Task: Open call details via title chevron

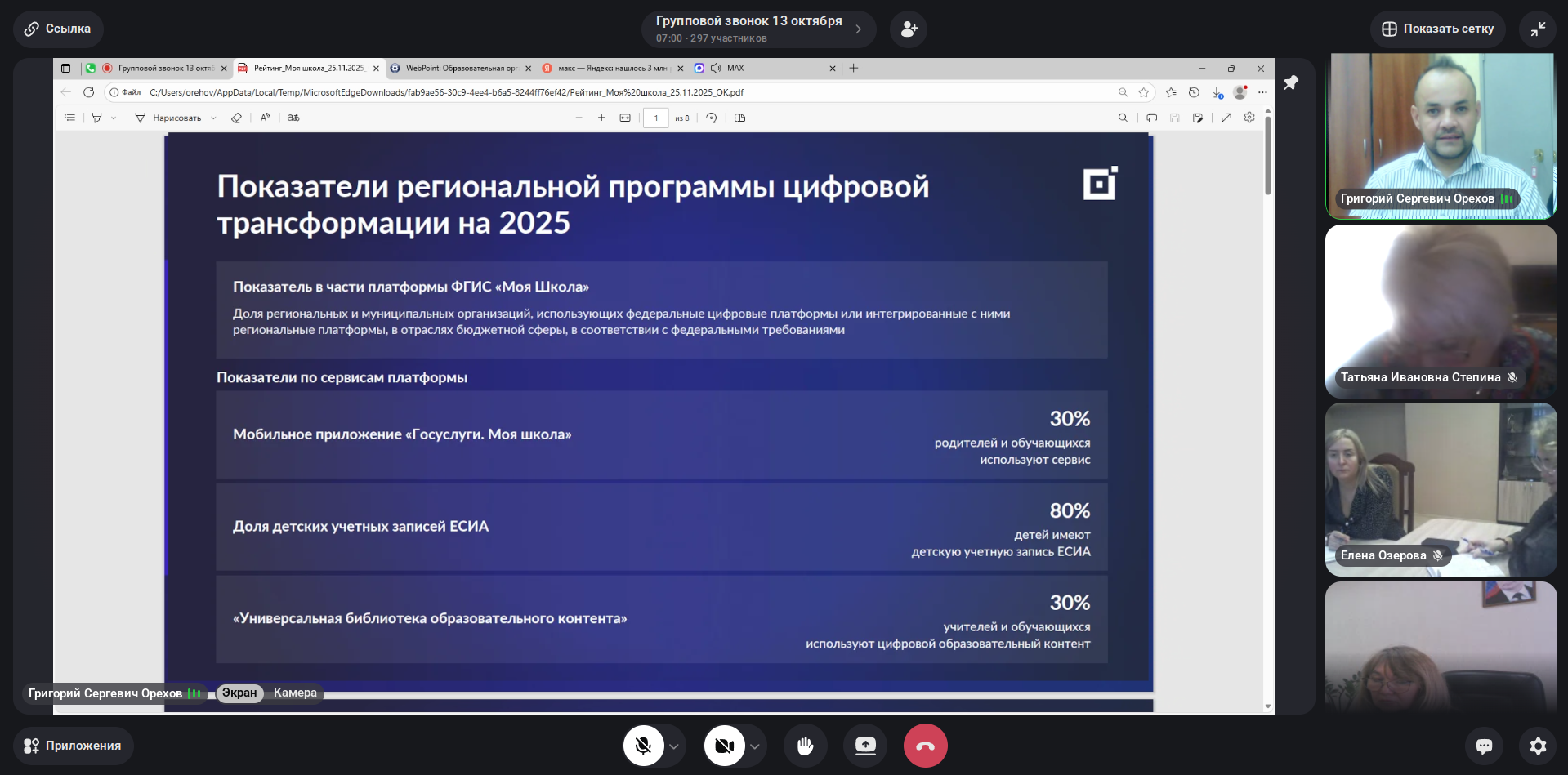Action: (x=858, y=29)
